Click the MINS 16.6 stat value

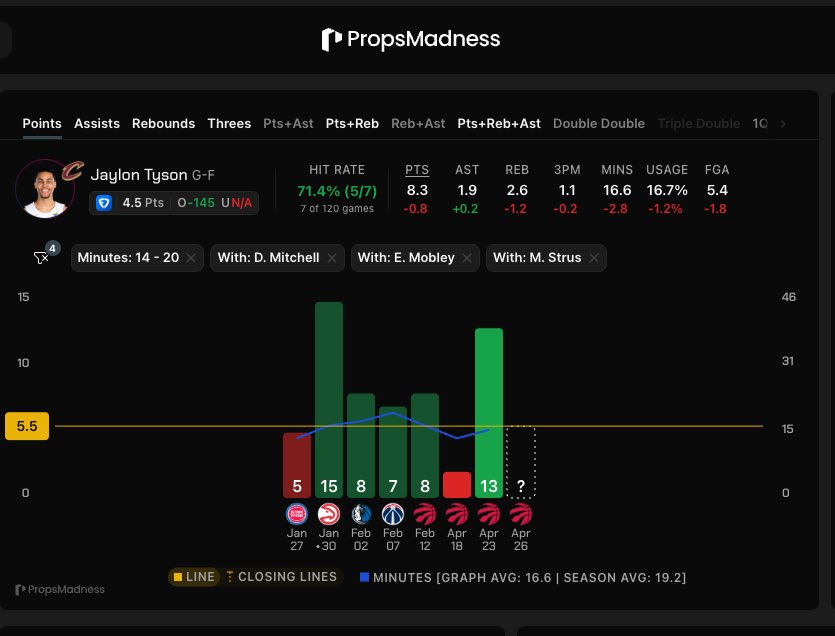pos(617,190)
